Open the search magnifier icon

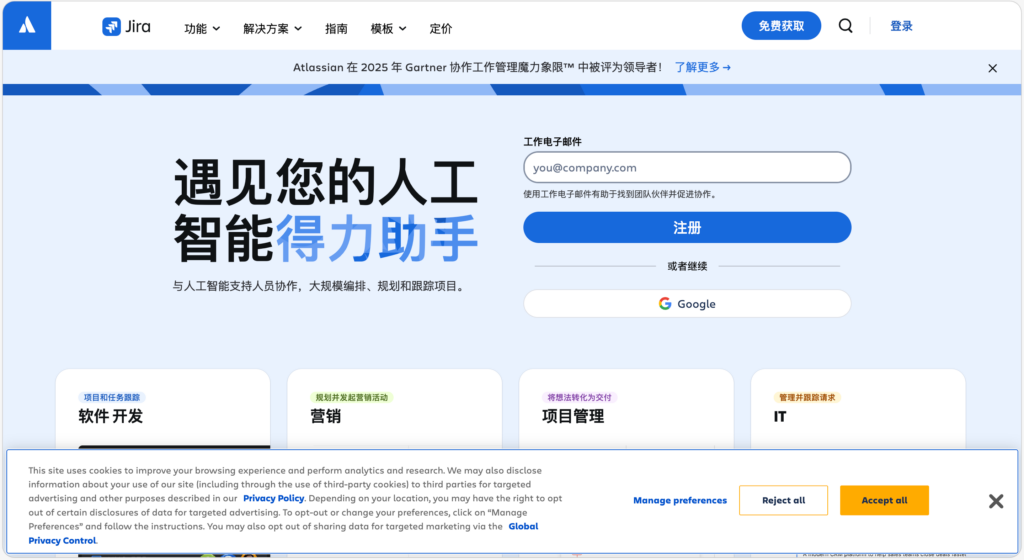[x=846, y=26]
